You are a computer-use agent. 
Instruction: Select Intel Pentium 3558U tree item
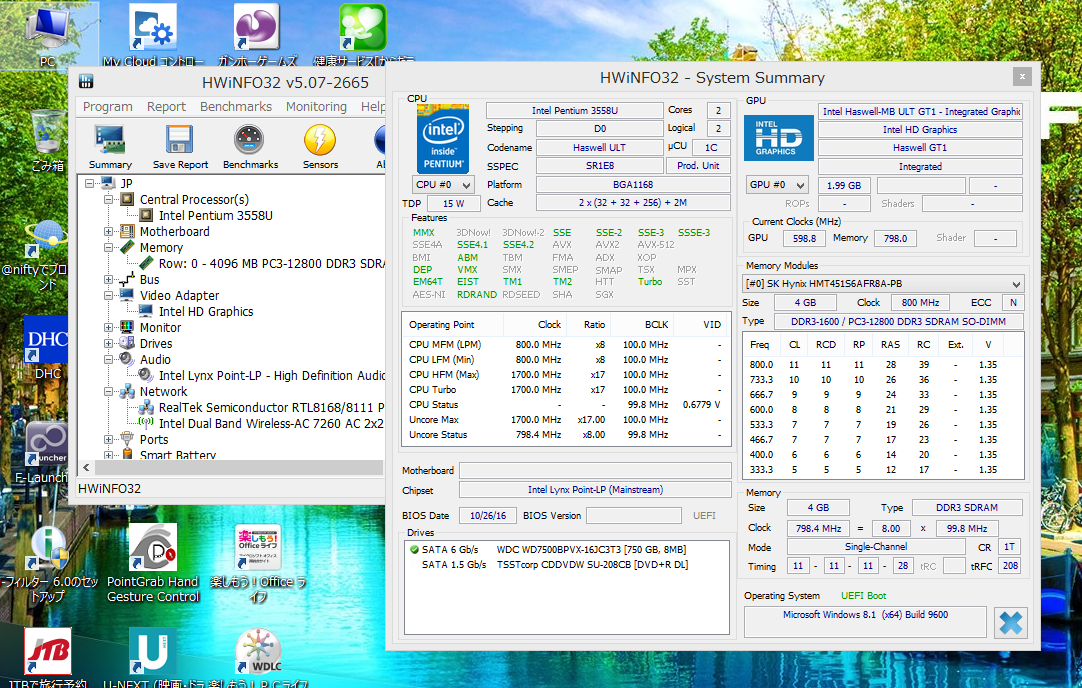point(215,215)
